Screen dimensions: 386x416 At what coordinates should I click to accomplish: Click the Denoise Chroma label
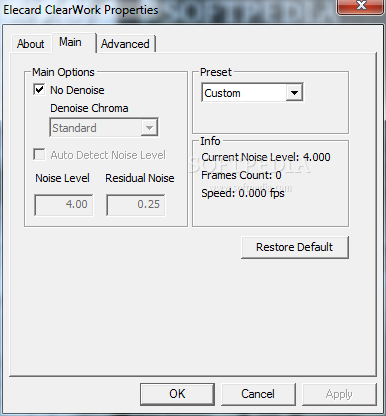(x=89, y=108)
